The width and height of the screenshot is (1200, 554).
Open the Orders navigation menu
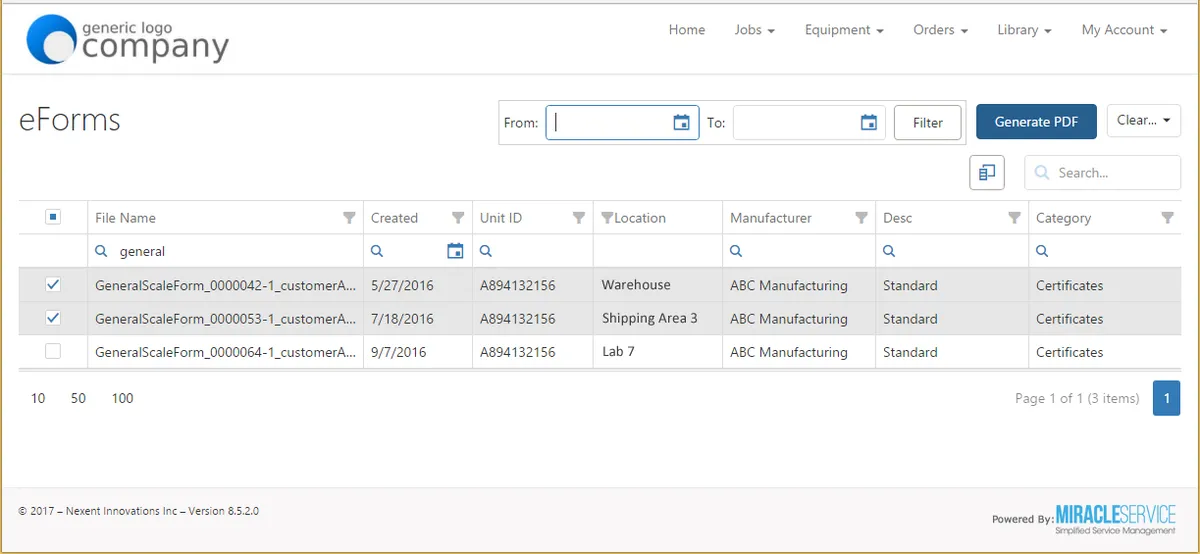click(x=940, y=30)
